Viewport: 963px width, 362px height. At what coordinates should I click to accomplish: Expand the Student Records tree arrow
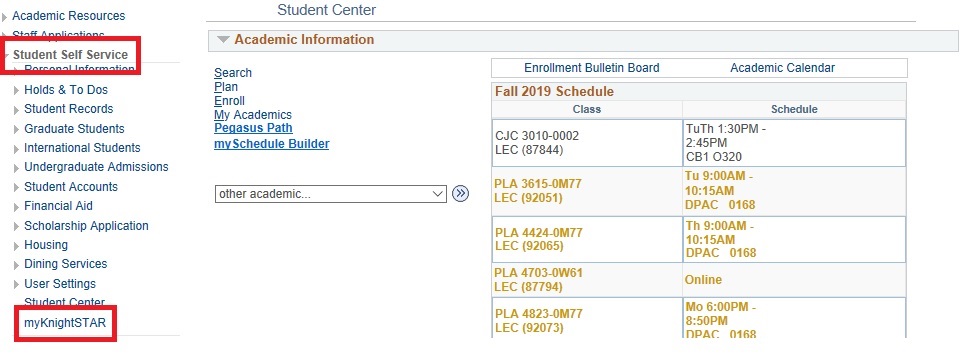tap(17, 109)
